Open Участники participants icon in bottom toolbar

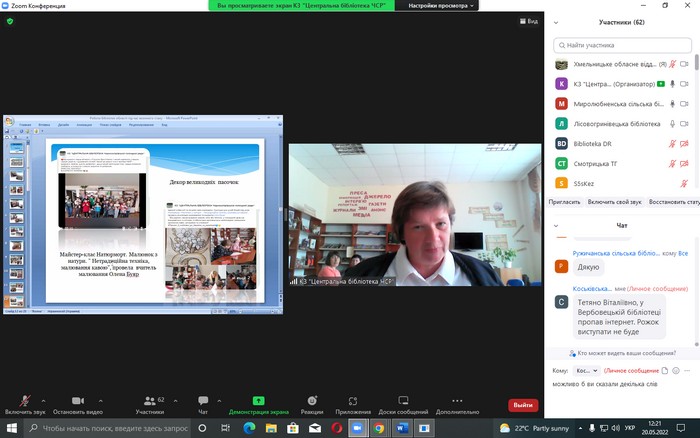(x=149, y=399)
